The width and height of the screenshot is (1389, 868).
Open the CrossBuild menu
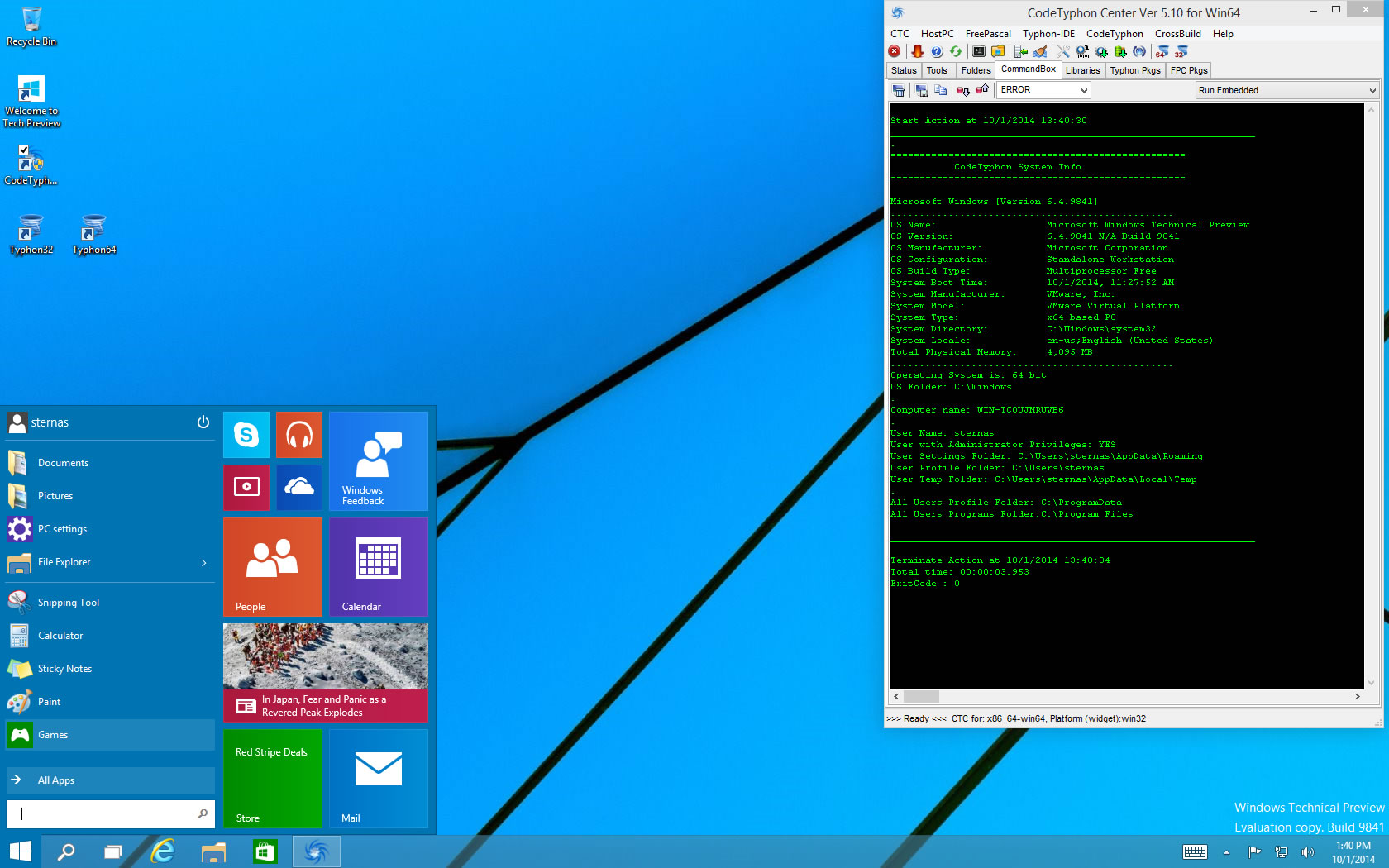(1177, 34)
